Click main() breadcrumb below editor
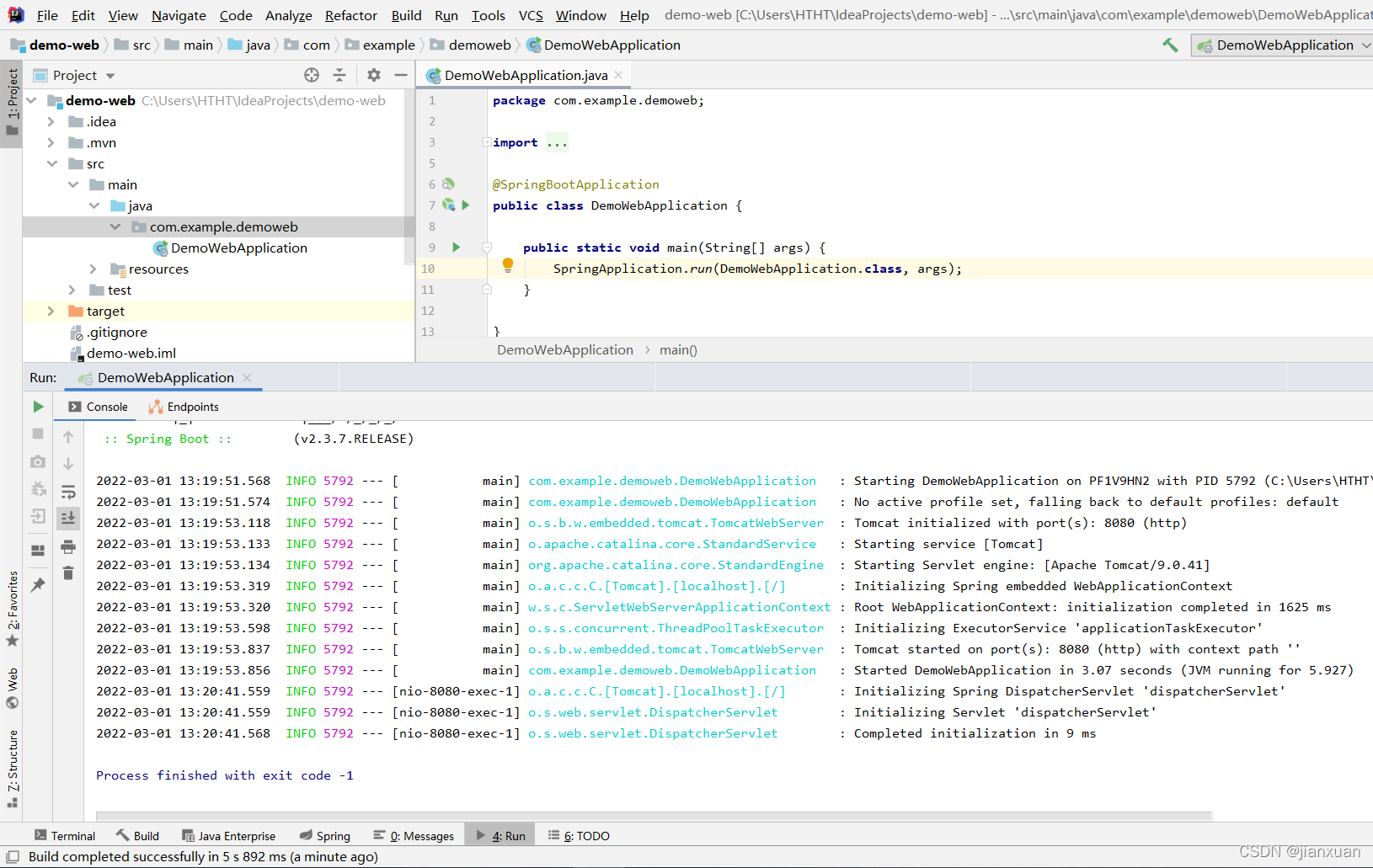 click(678, 350)
